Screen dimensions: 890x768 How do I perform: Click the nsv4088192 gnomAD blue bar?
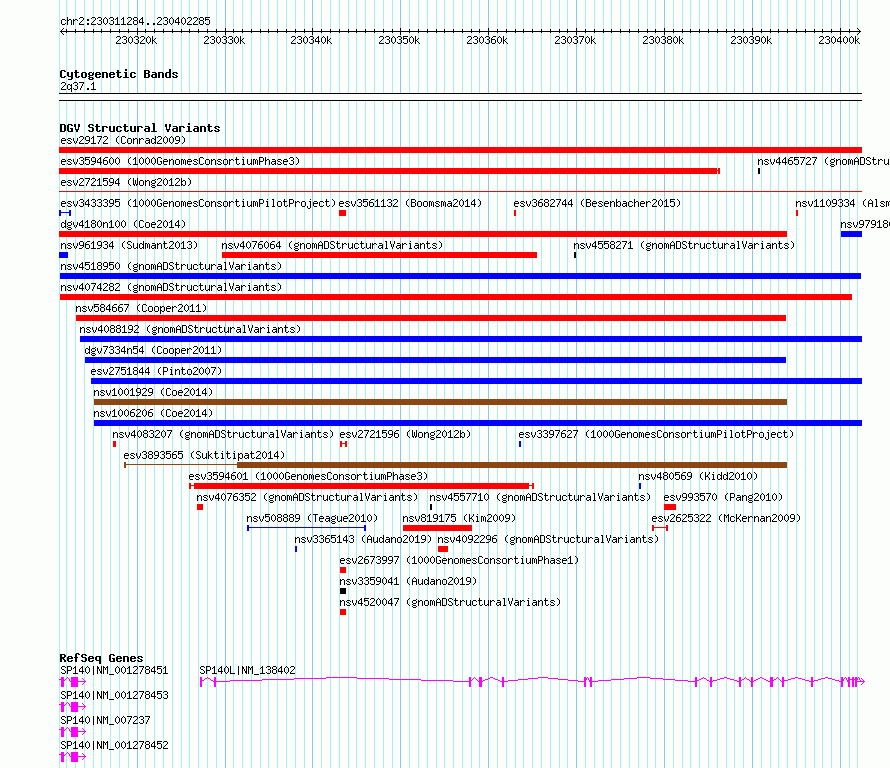(471, 339)
